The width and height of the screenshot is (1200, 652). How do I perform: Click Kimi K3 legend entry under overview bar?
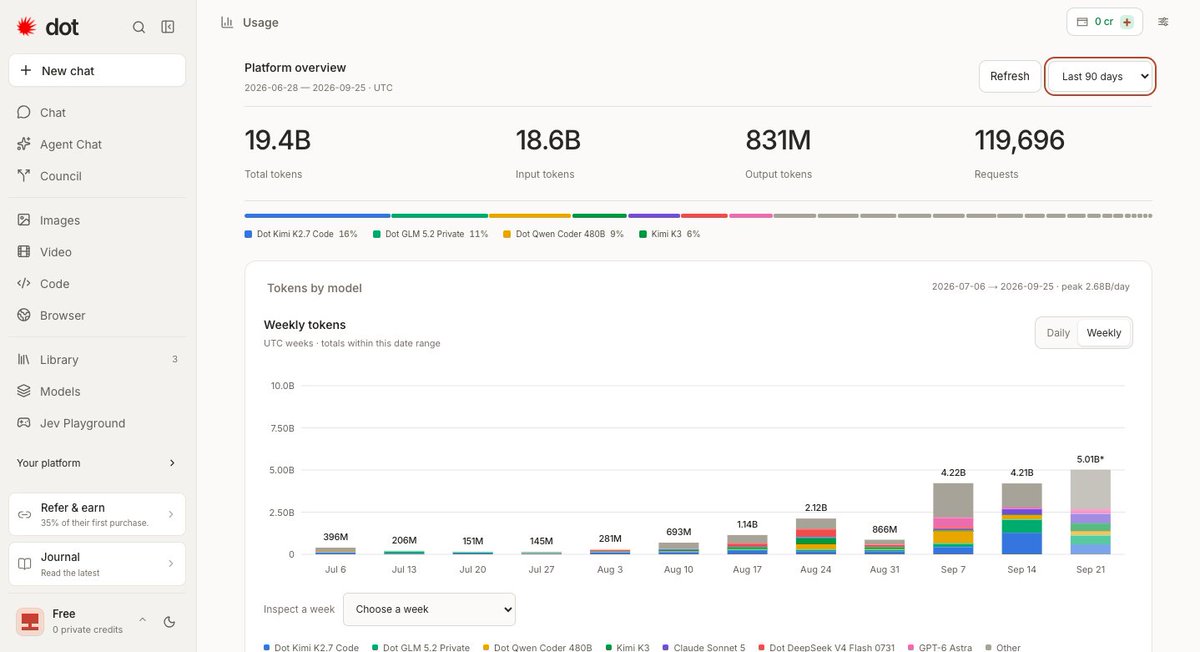[x=670, y=234]
